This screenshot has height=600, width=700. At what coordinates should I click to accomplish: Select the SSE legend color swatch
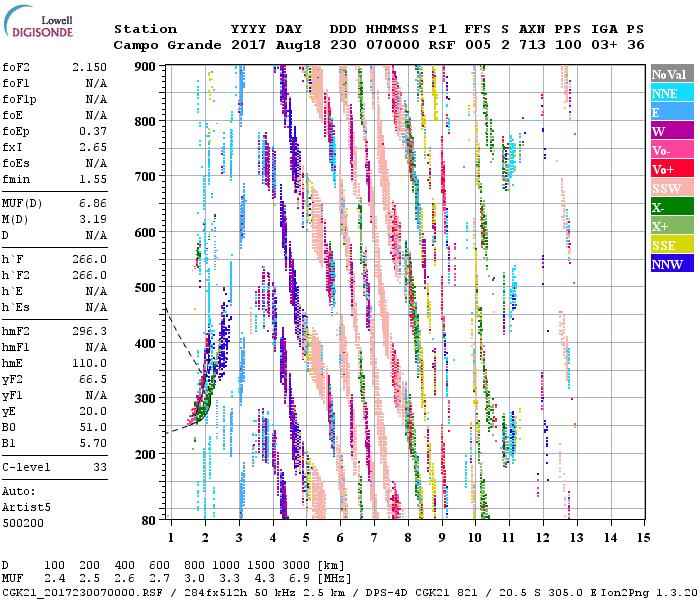672,245
